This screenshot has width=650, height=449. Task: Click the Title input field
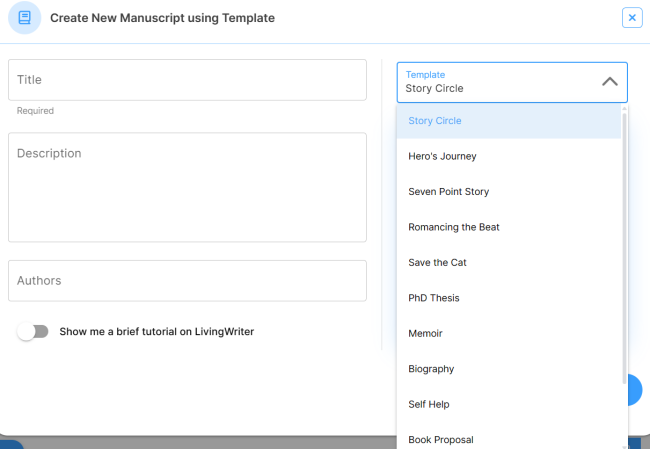click(x=187, y=80)
